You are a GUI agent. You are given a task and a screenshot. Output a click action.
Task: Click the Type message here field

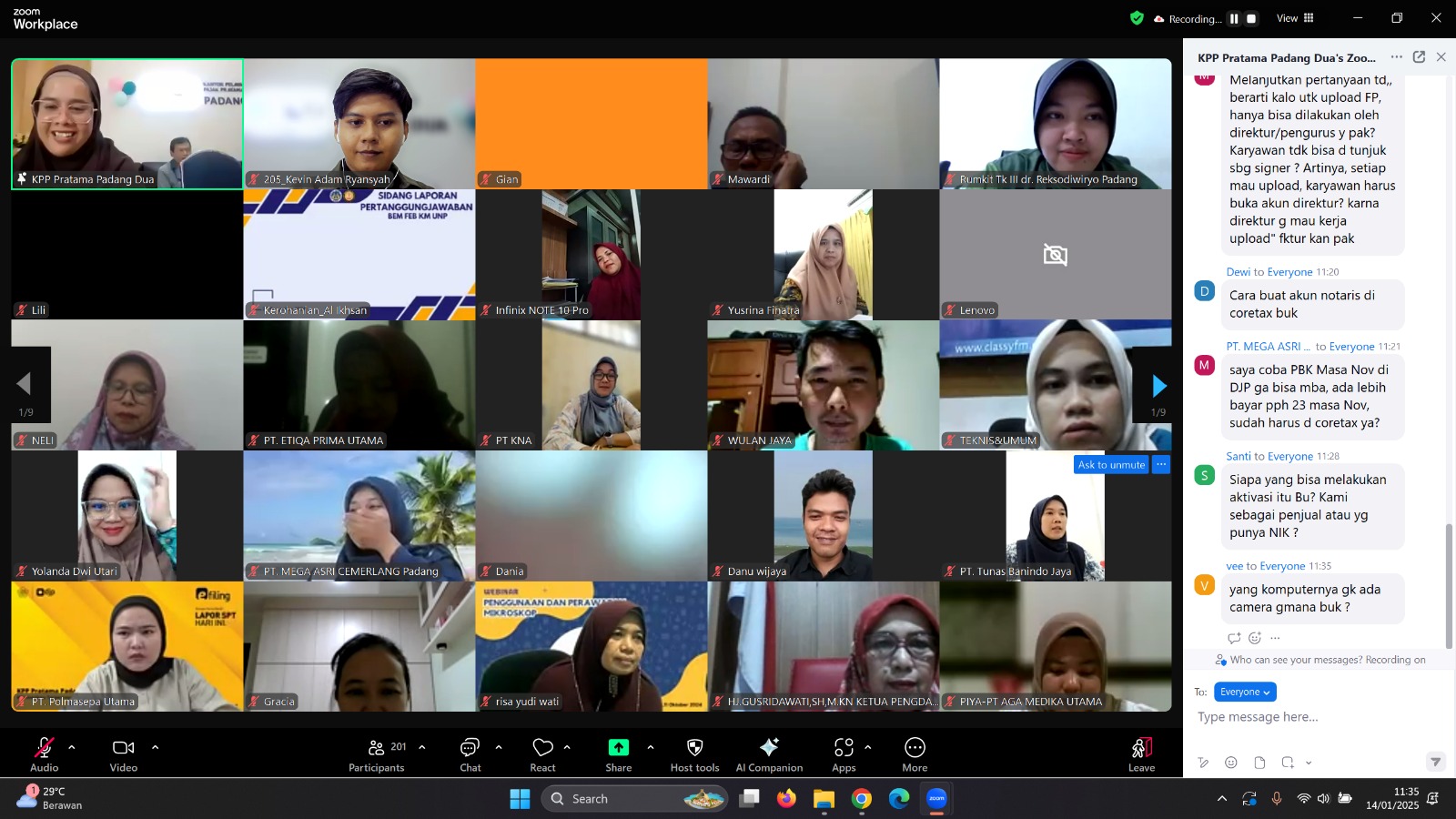[1310, 717]
